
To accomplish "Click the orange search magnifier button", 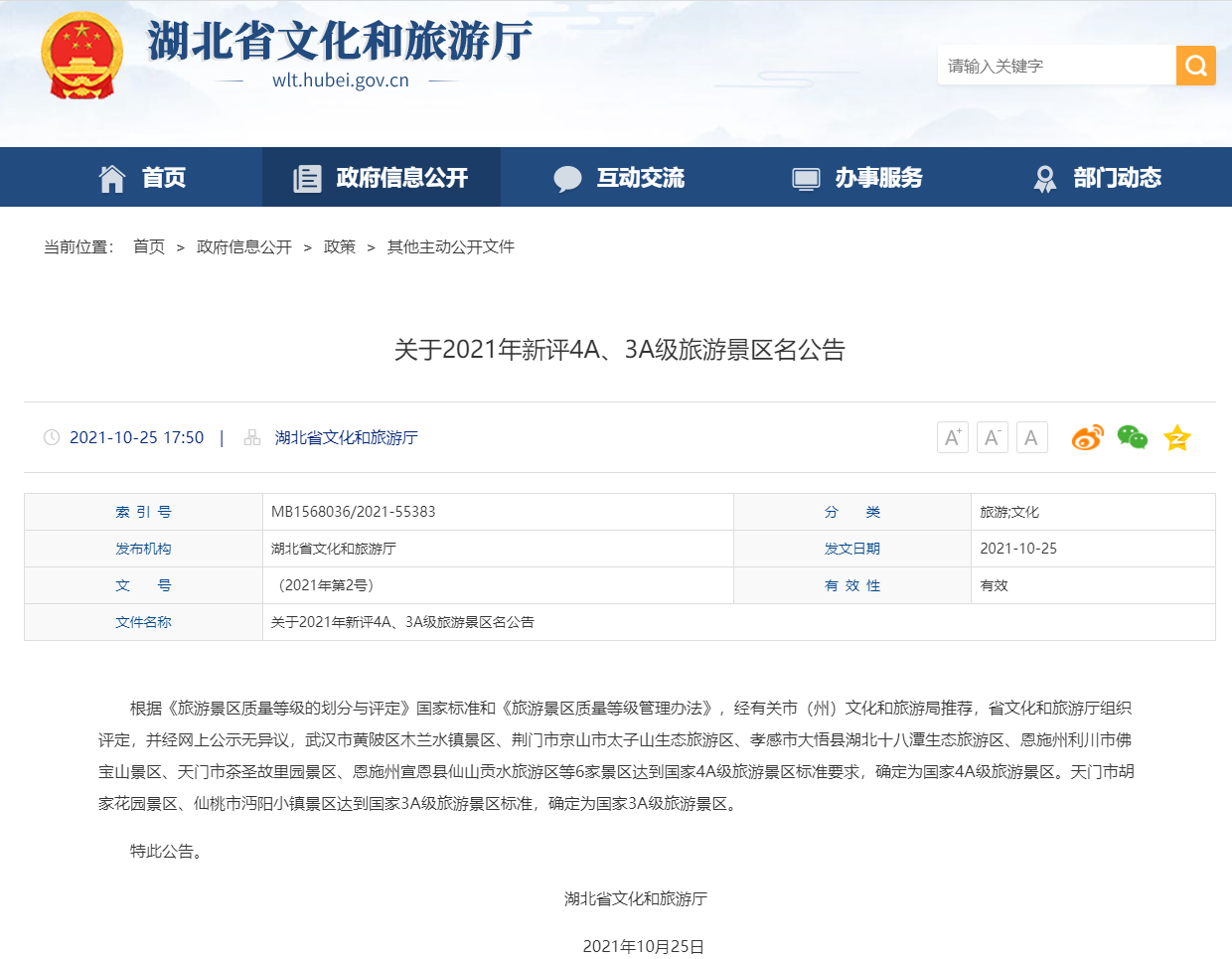I will point(1195,65).
